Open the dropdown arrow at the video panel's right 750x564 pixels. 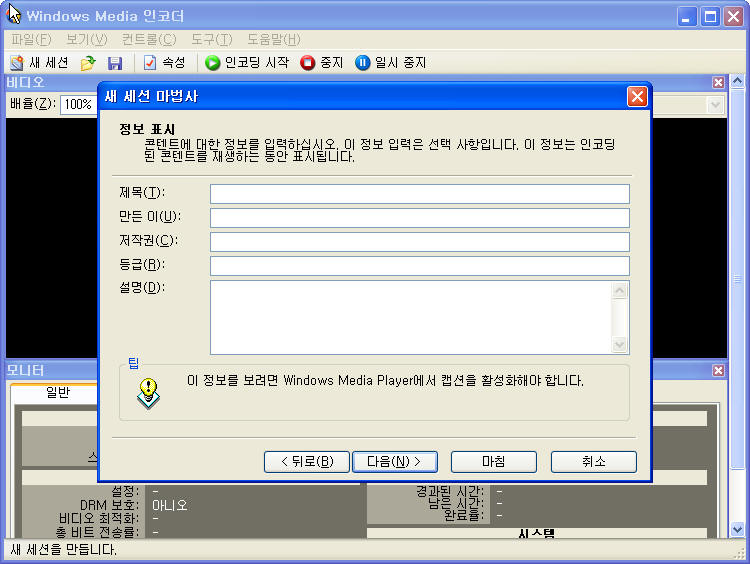click(715, 105)
